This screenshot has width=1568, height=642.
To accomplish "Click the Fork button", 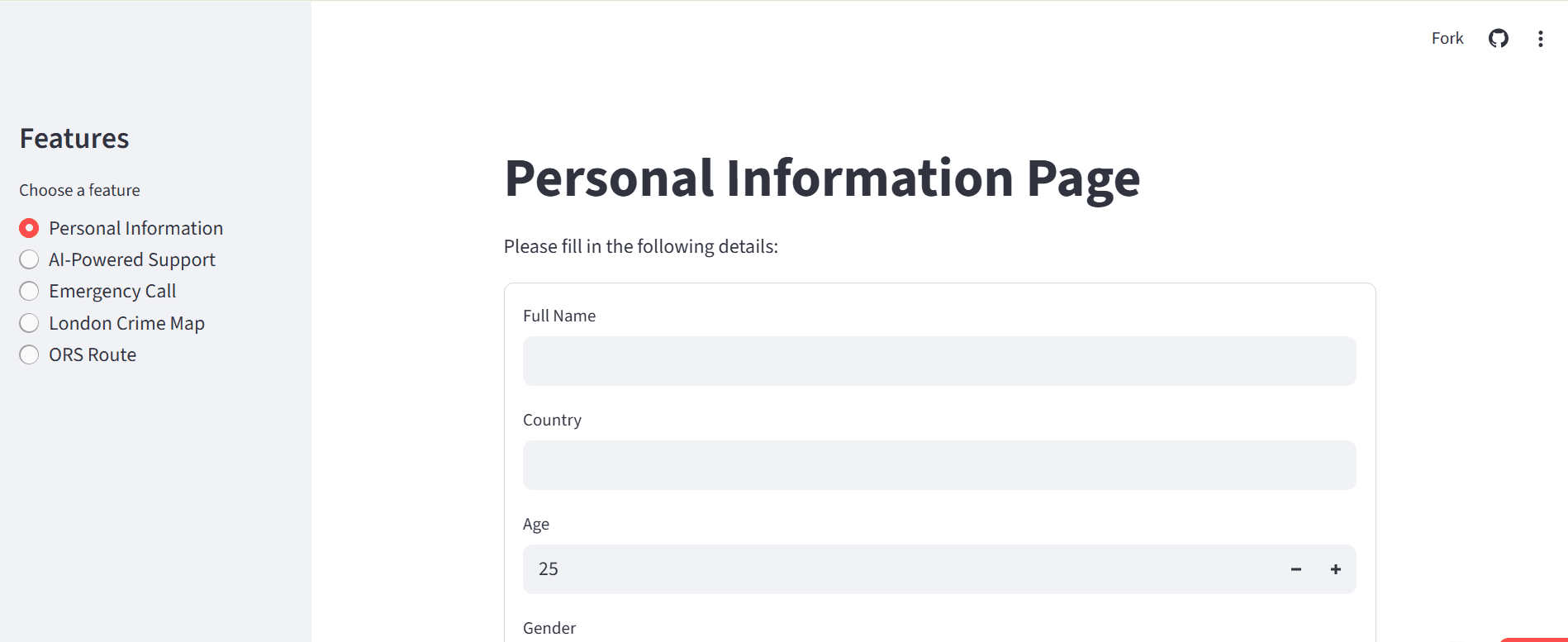I will click(x=1447, y=38).
